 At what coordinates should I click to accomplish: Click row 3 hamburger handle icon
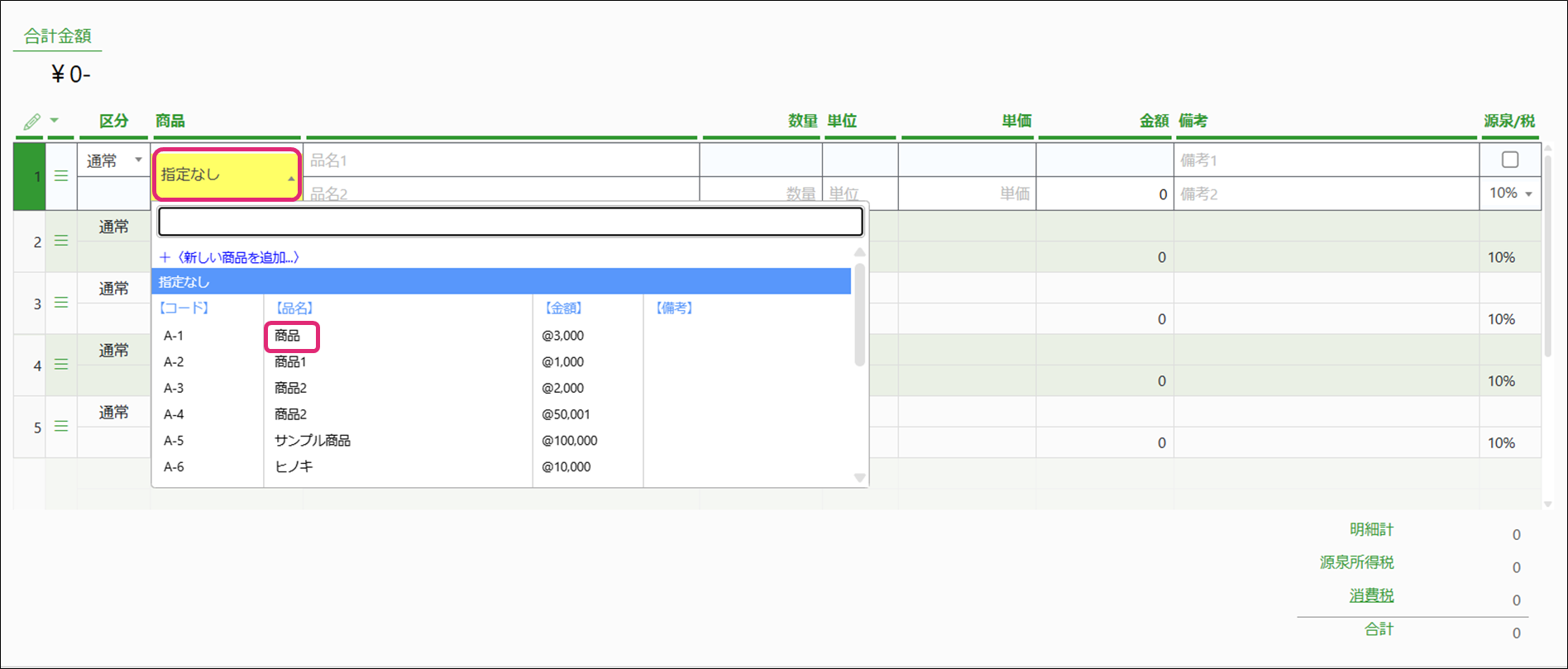[61, 303]
